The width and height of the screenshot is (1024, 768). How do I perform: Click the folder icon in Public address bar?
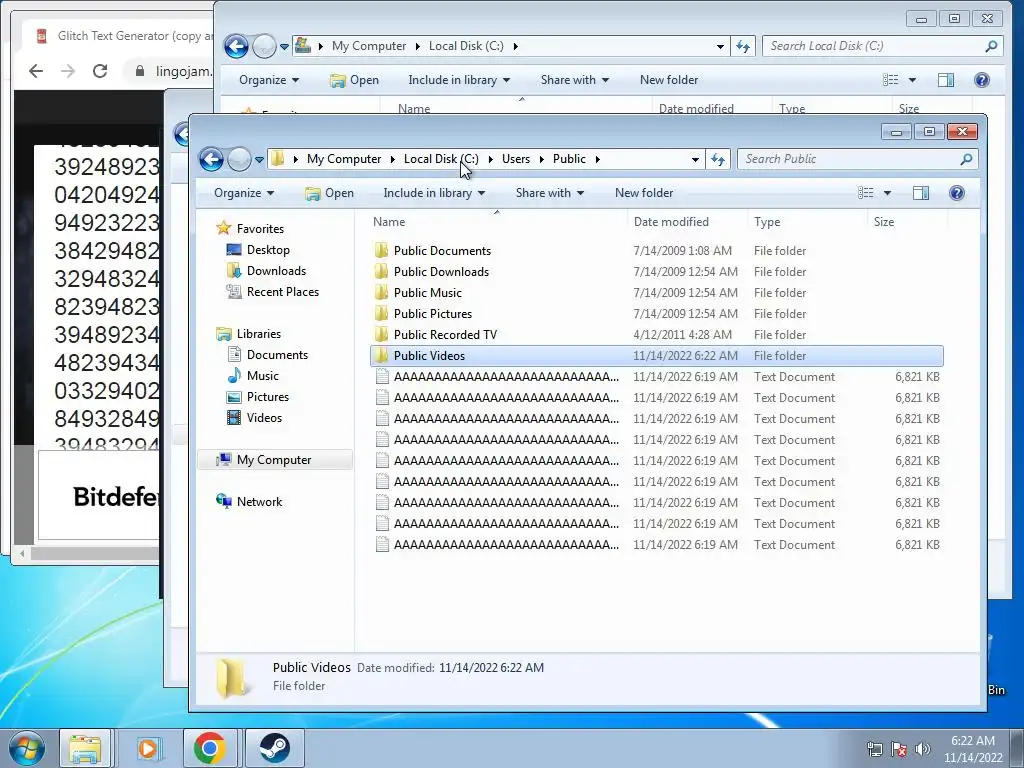point(278,159)
